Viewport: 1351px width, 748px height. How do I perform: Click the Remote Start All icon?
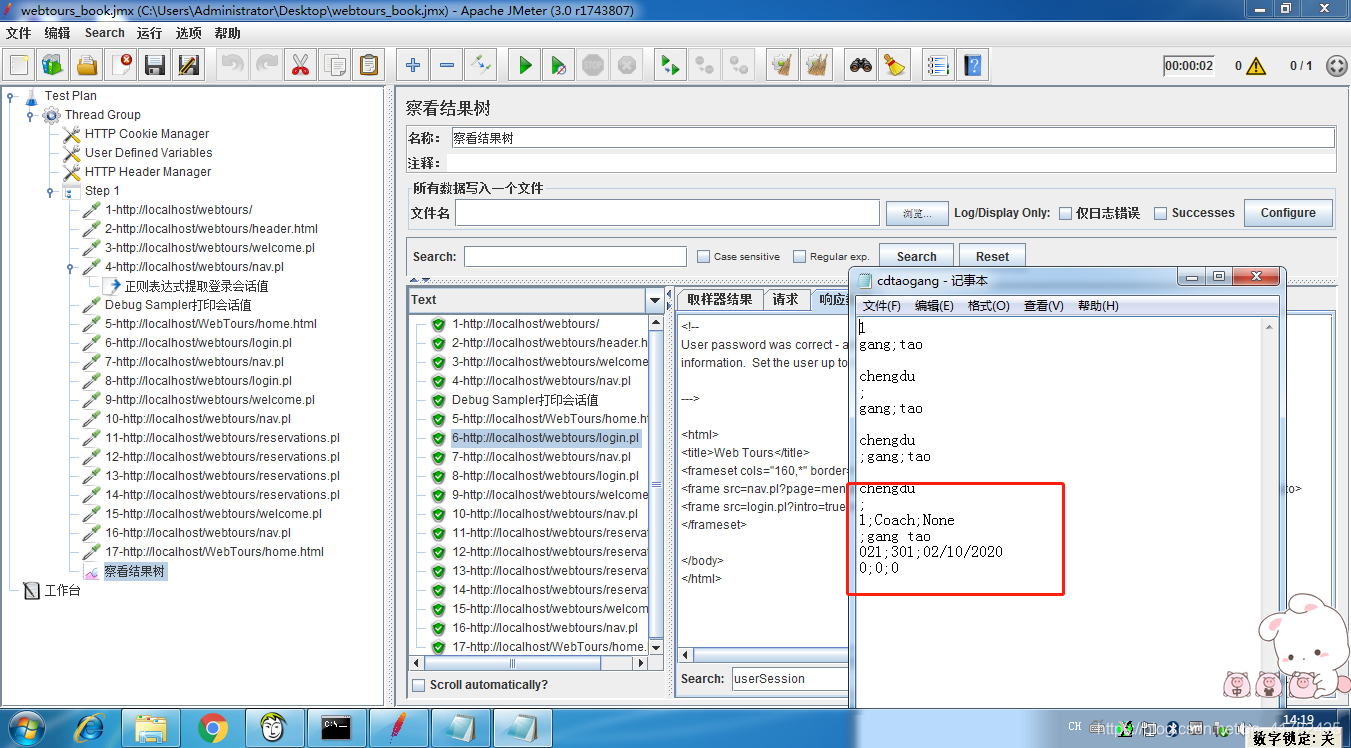coord(670,66)
